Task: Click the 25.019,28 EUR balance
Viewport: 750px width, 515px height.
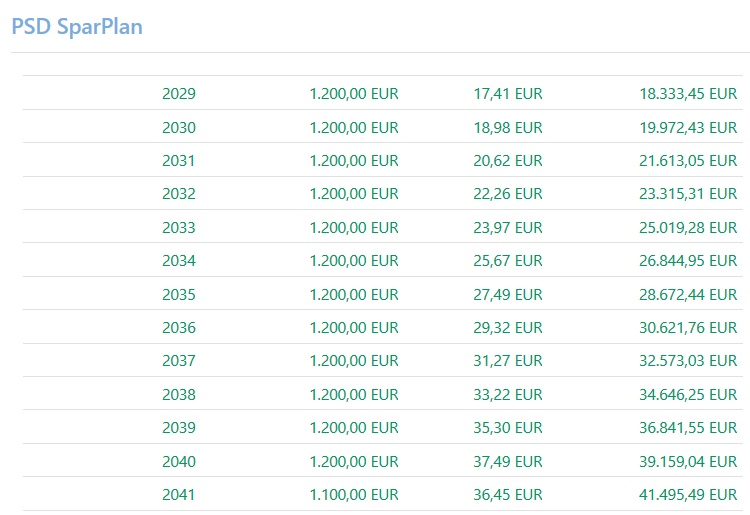Action: 688,227
